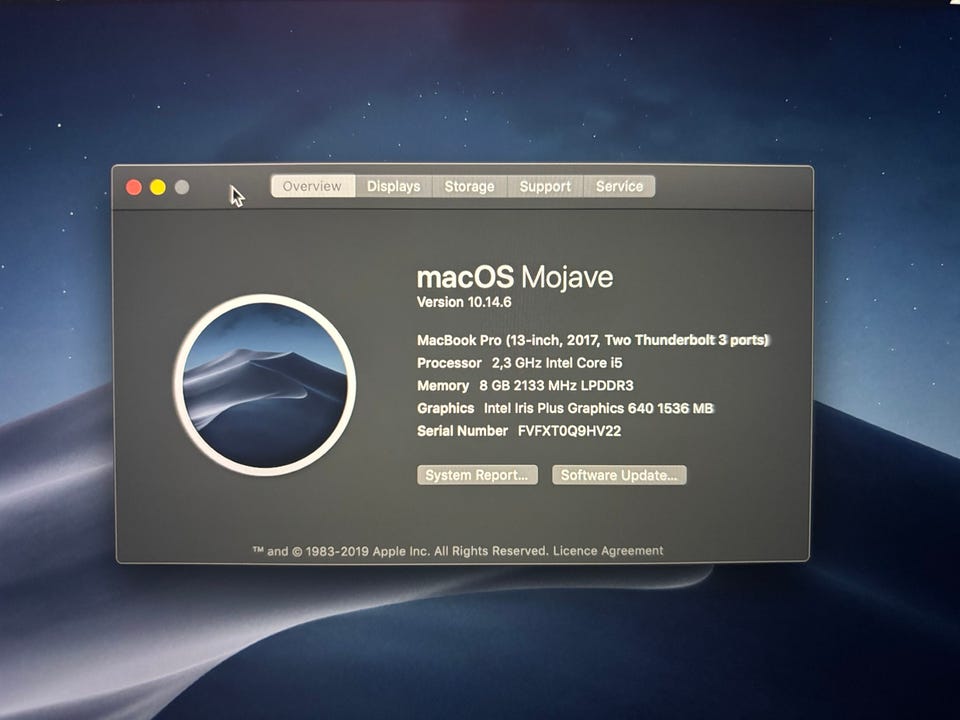Switch to the Overview tab
The width and height of the screenshot is (960, 720).
point(313,186)
